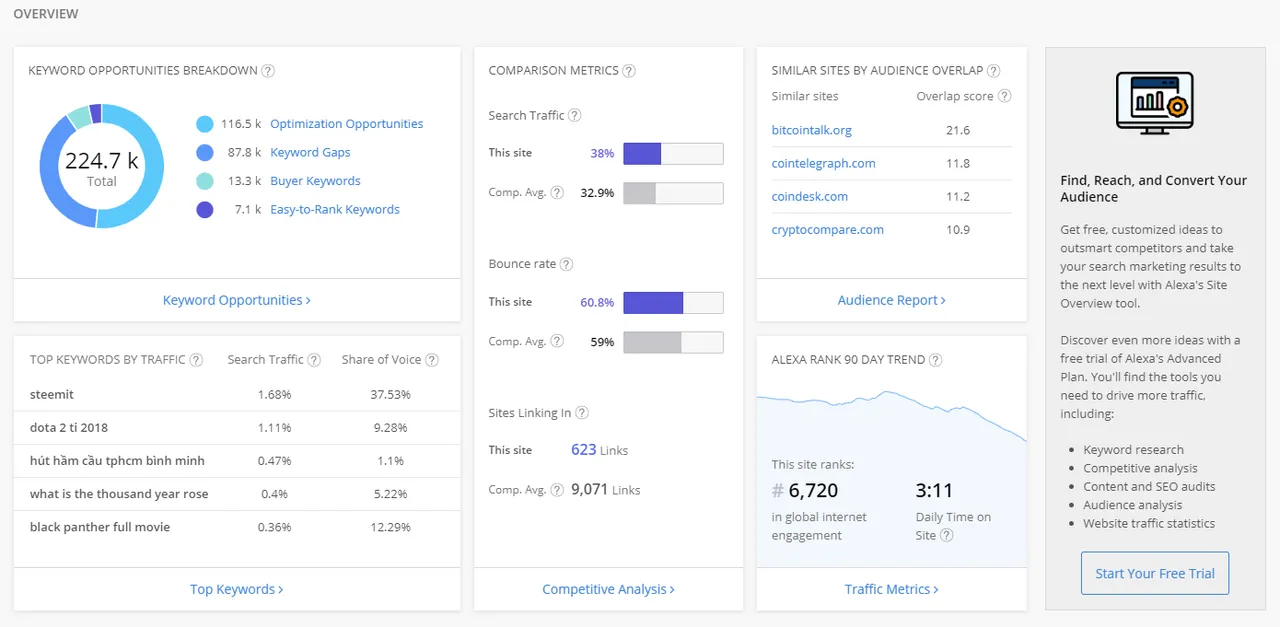1280x627 pixels.
Task: Open Easy-to-Rank Keywords link
Action: coord(335,210)
